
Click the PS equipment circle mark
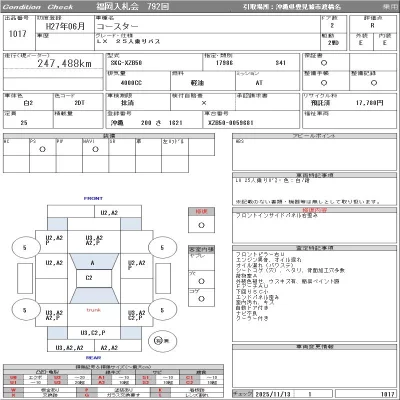pos(42,150)
